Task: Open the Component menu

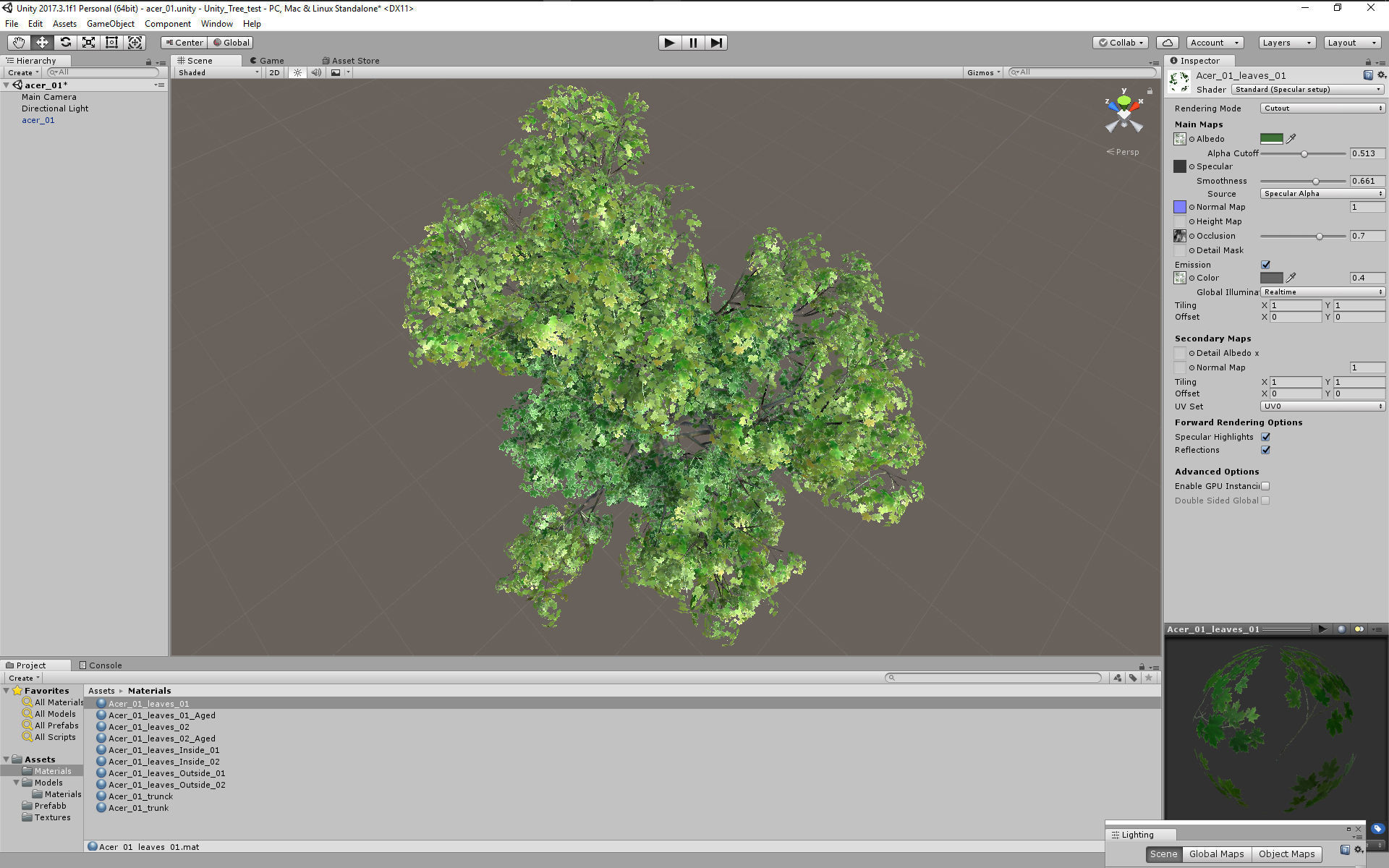Action: (167, 24)
